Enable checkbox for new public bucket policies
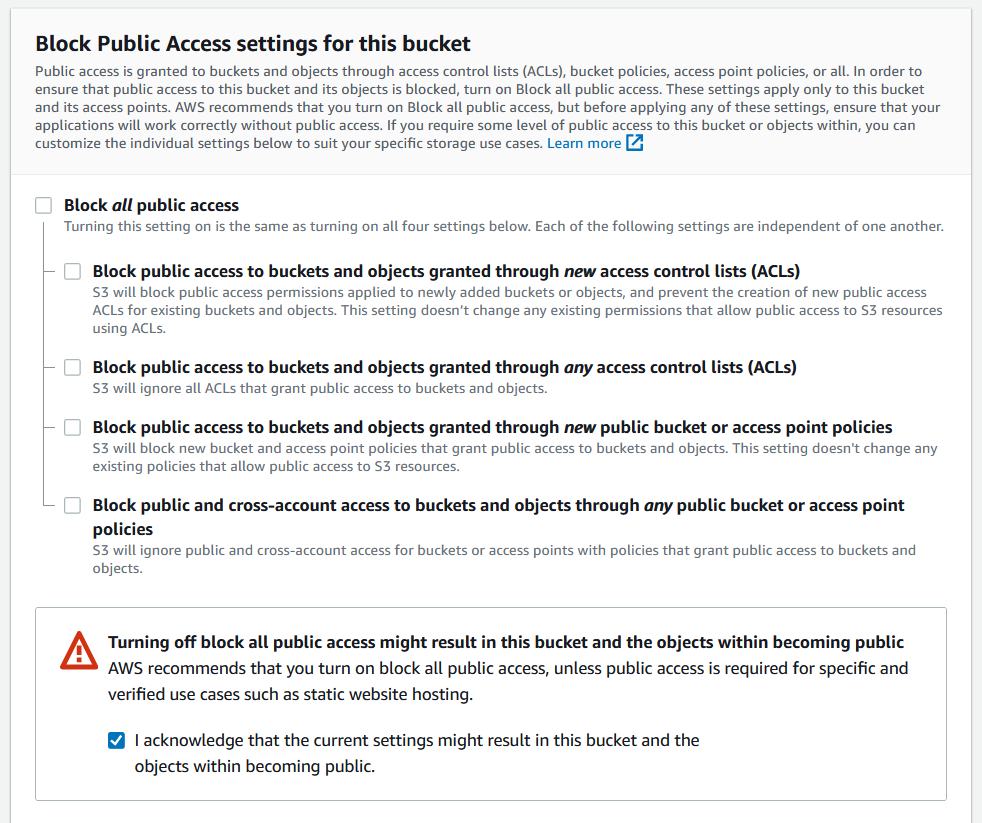Viewport: 982px width, 823px height. point(73,427)
